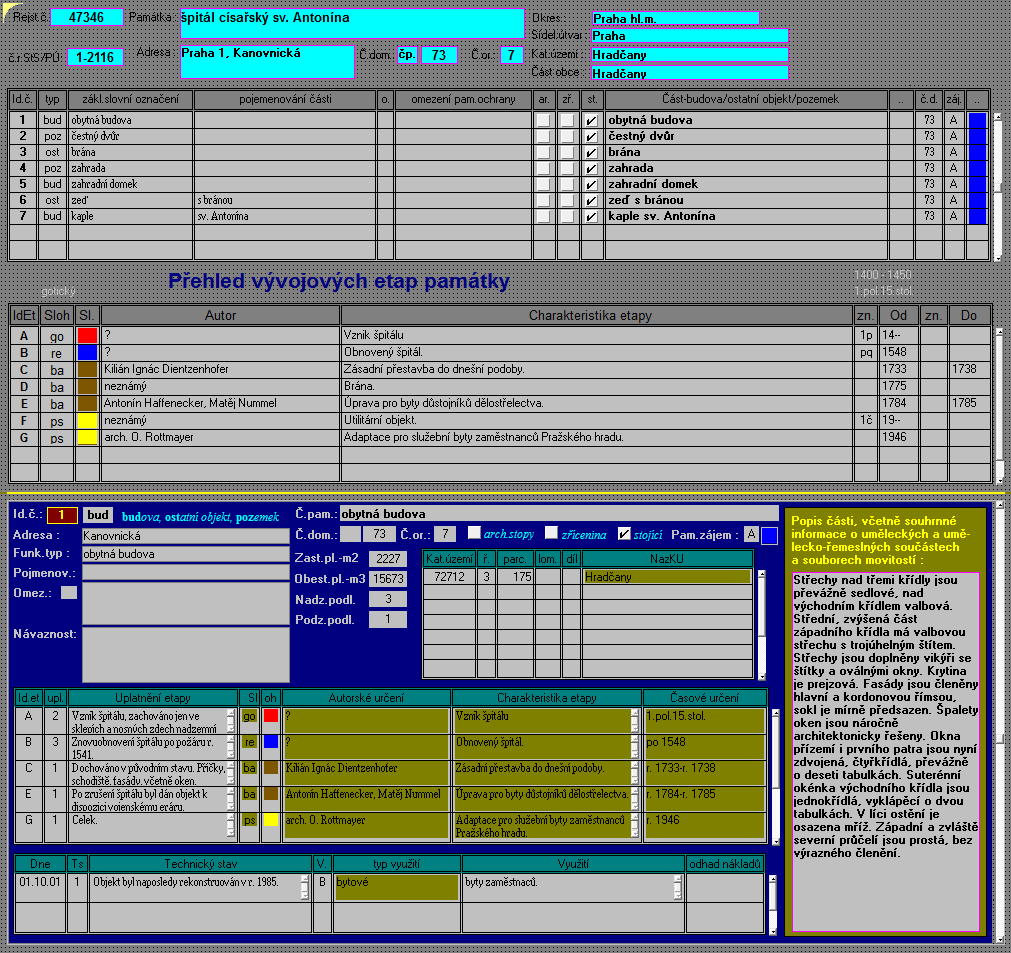Check the 'arch.stopy' checkbox
The height and width of the screenshot is (953, 1011).
474,533
